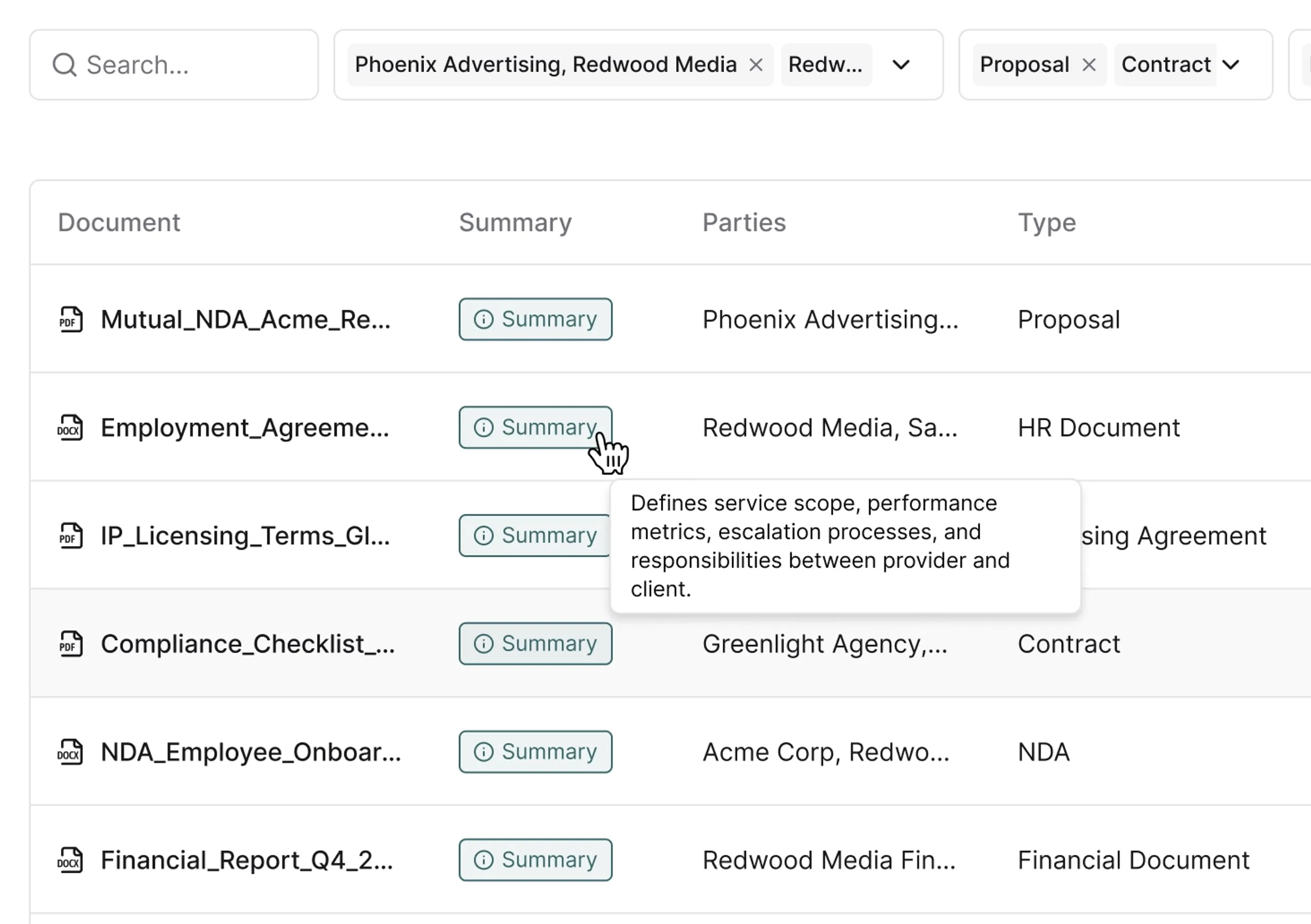The width and height of the screenshot is (1311, 924).
Task: Sort by the Type column header
Action: point(1047,223)
